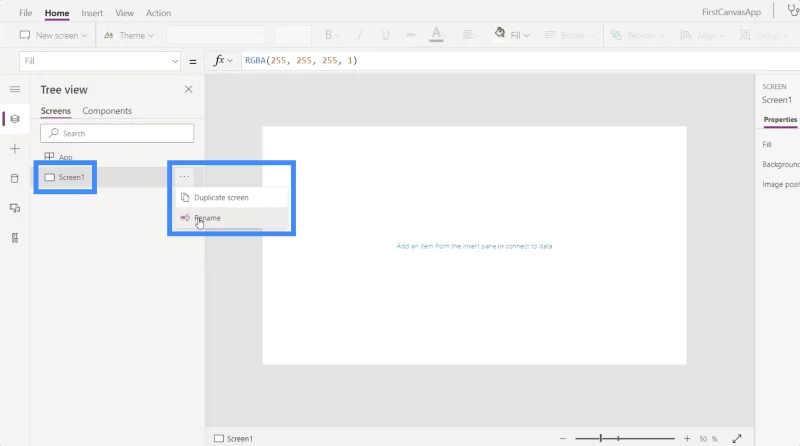
Task: Open the View tab
Action: pyautogui.click(x=124, y=13)
